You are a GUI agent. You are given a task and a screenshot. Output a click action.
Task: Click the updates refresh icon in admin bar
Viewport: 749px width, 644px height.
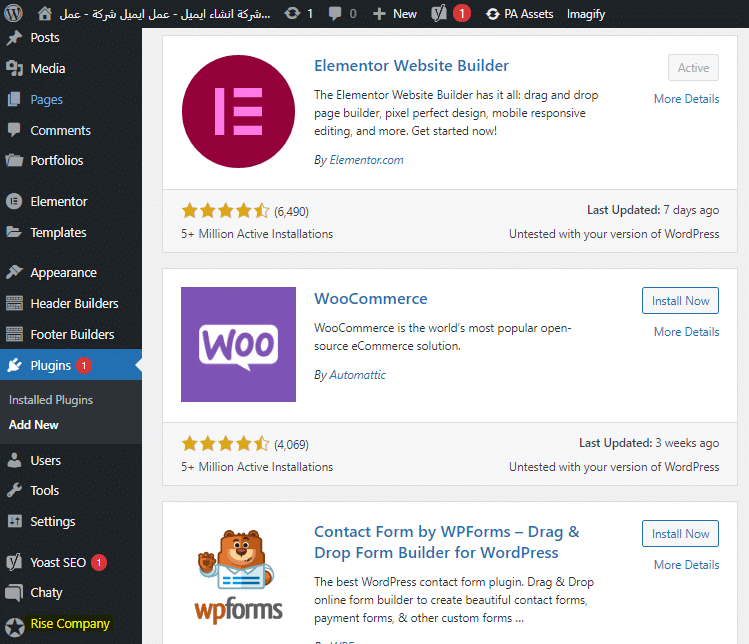[x=291, y=14]
